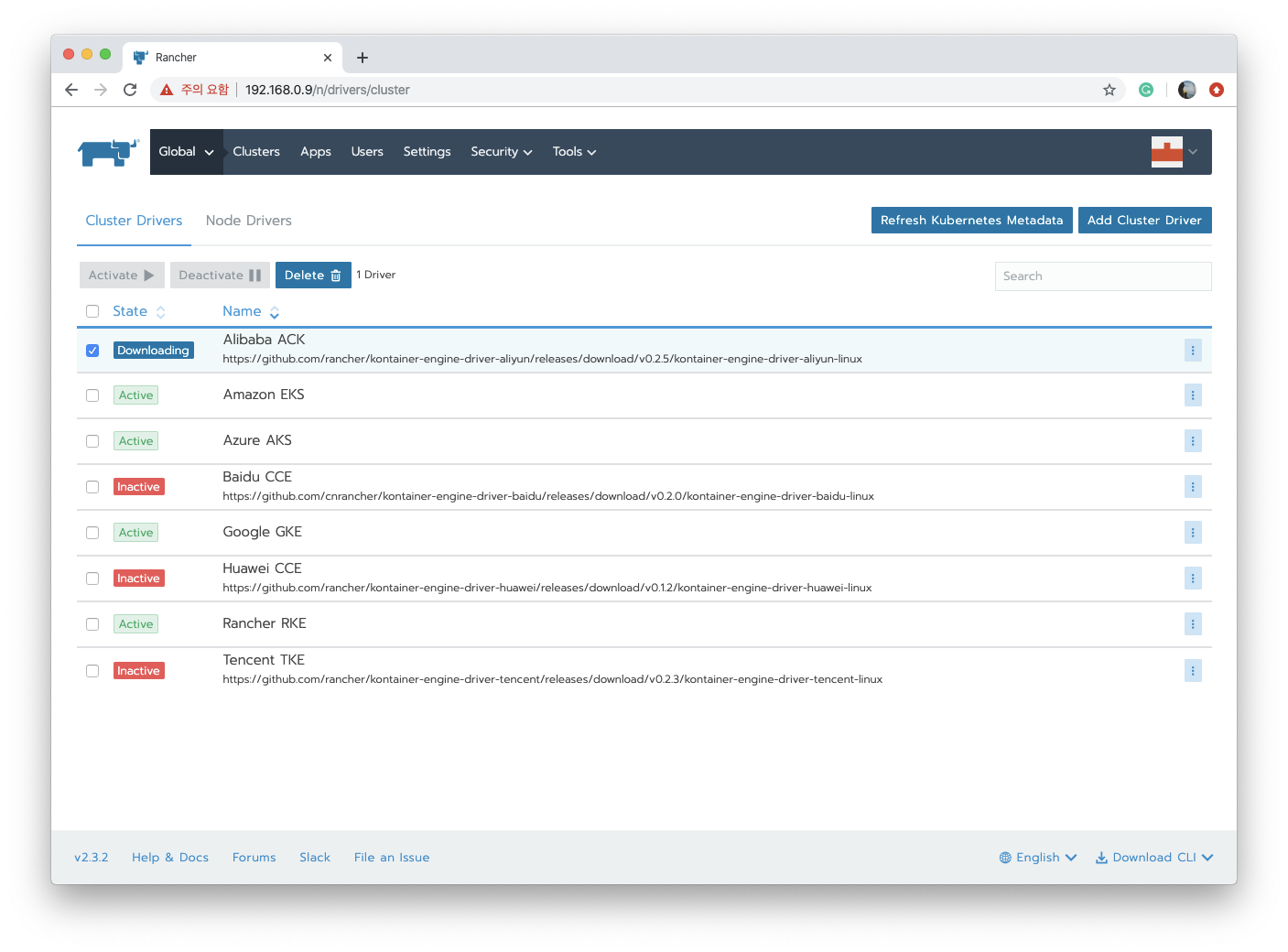This screenshot has width=1288, height=952.
Task: Expand the Tools menu
Action: click(574, 152)
